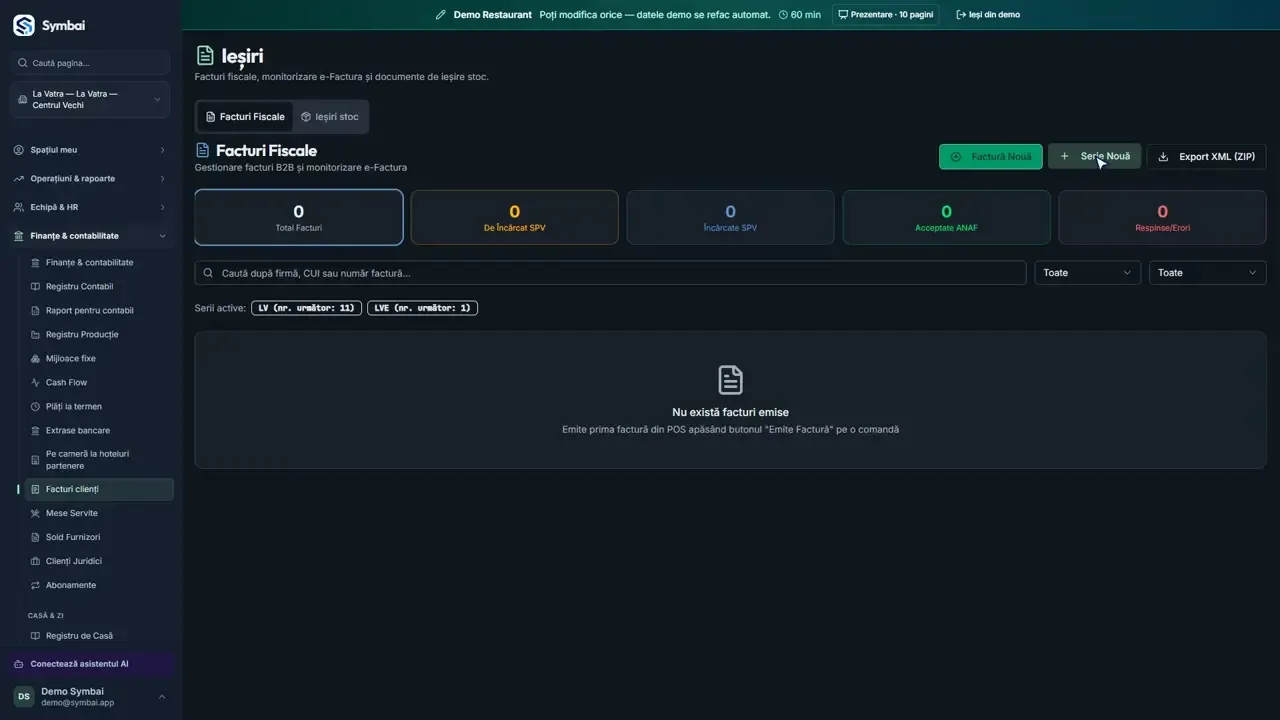Click the Caută pagina search box
Viewport: 1280px width, 720px height.
pyautogui.click(x=90, y=63)
